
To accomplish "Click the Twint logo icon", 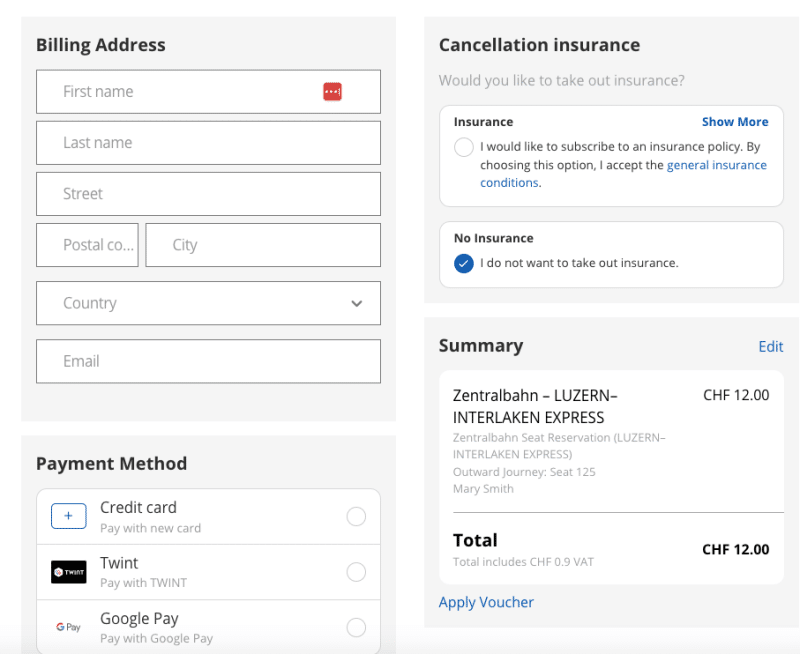I will pyautogui.click(x=69, y=572).
